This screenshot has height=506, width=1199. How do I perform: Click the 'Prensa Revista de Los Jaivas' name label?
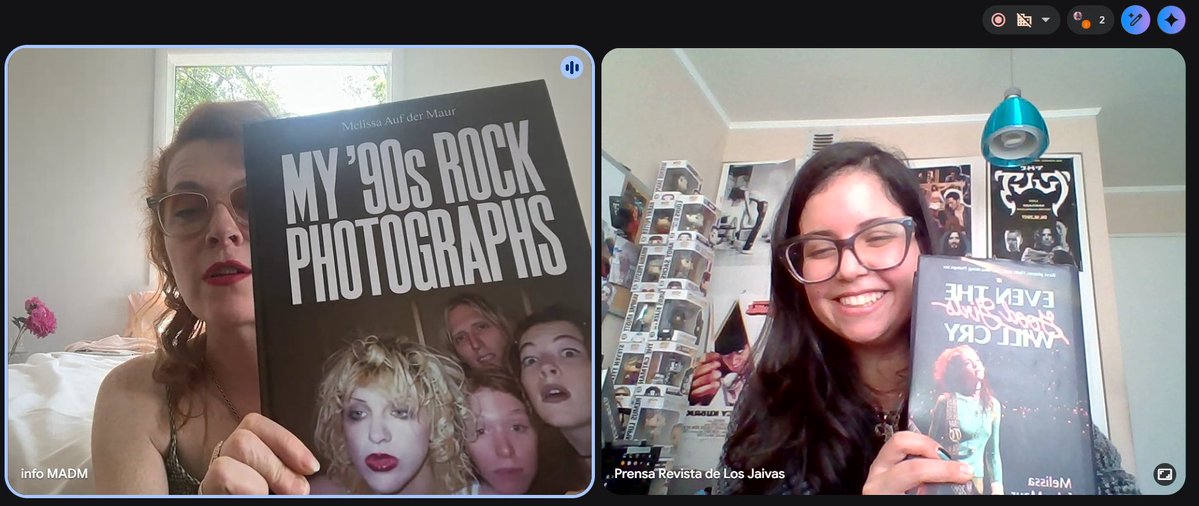(x=699, y=474)
